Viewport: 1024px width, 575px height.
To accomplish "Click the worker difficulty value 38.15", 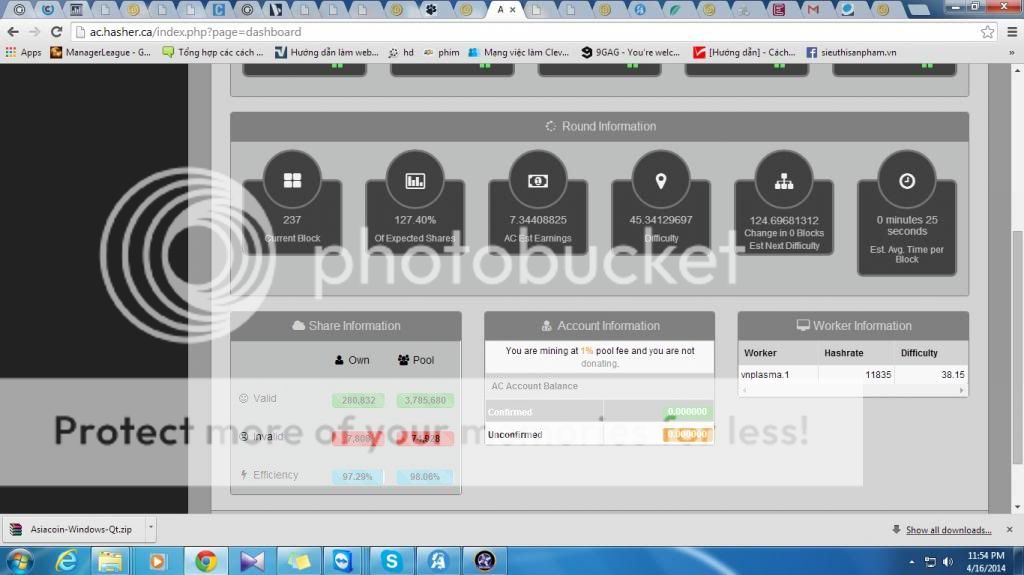I will click(953, 374).
